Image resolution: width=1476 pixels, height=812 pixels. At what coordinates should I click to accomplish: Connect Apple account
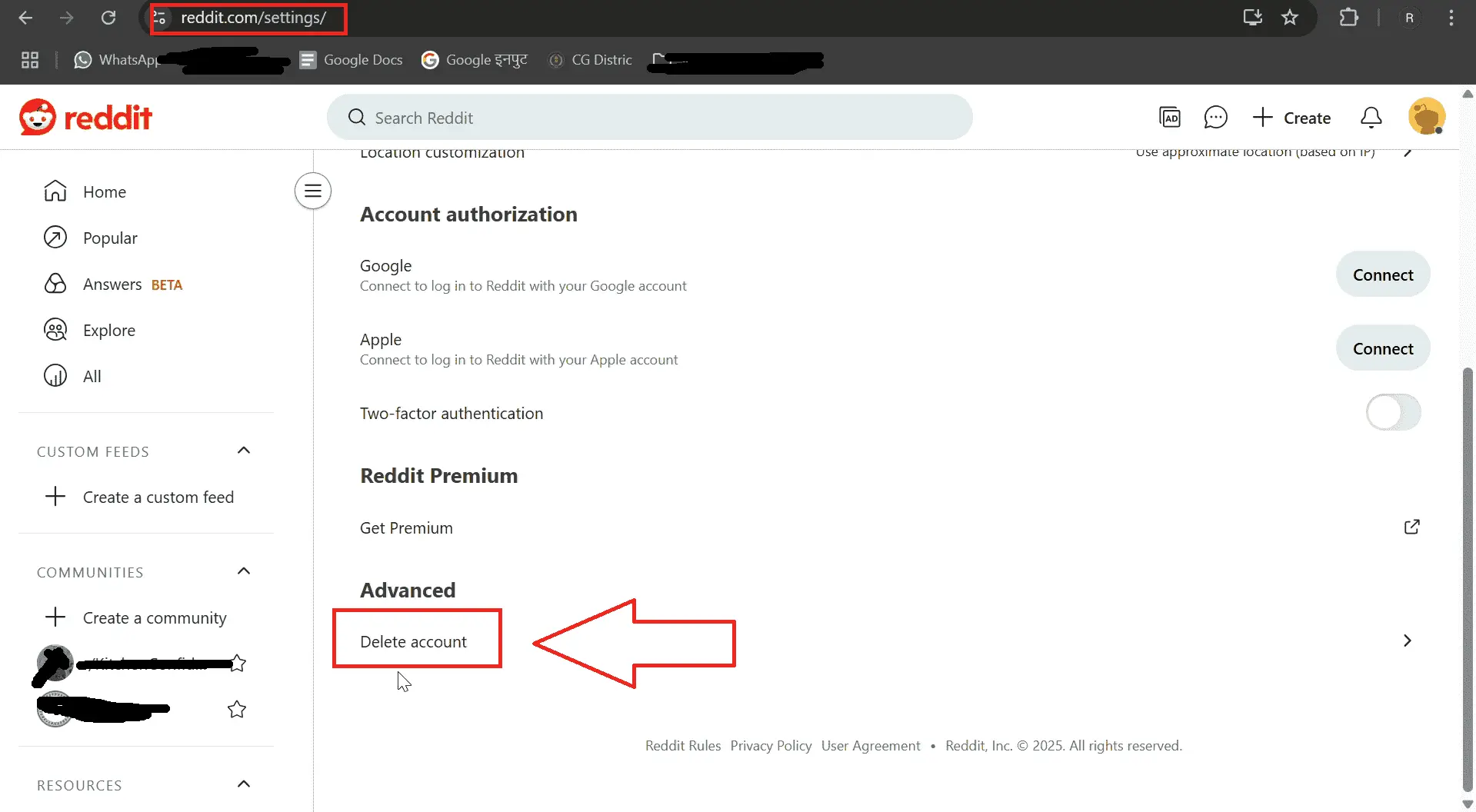click(x=1382, y=348)
